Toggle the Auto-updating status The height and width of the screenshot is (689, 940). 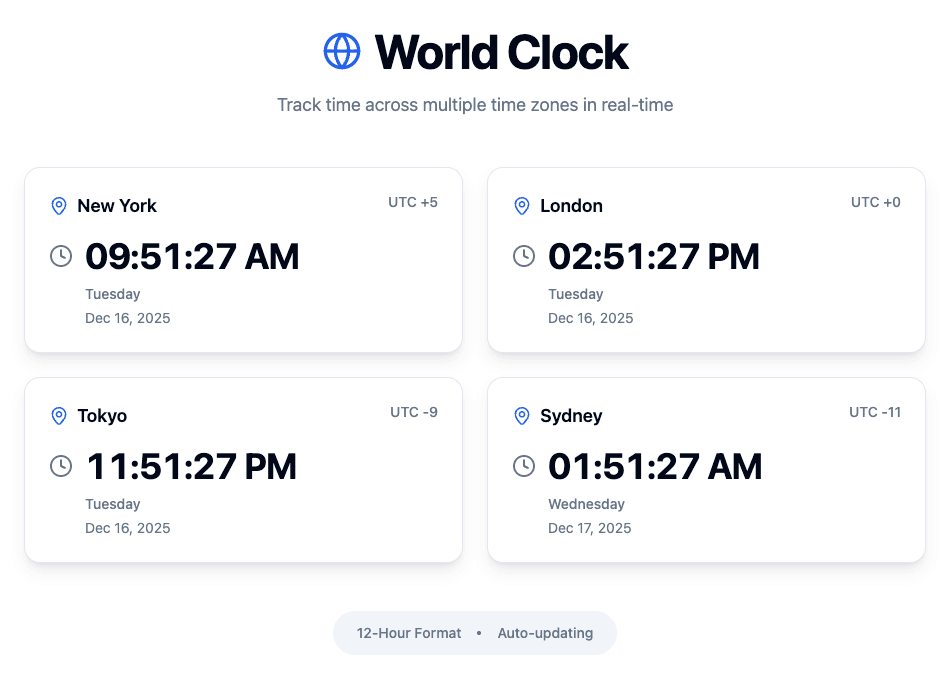coord(545,633)
